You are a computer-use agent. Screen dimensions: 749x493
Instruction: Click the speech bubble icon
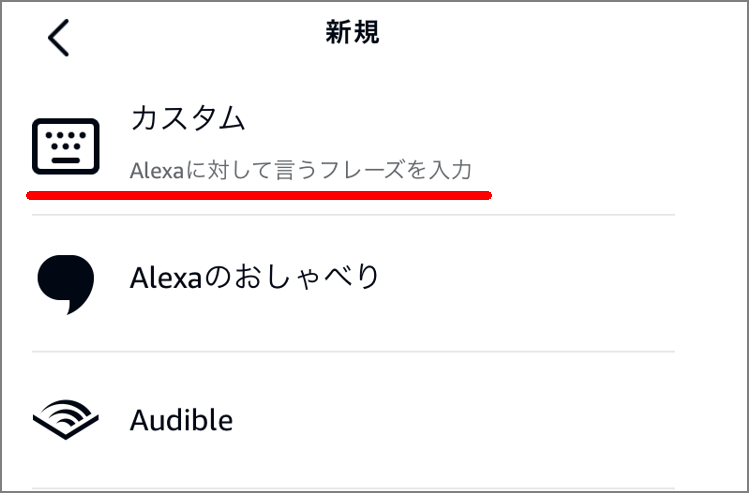(66, 283)
